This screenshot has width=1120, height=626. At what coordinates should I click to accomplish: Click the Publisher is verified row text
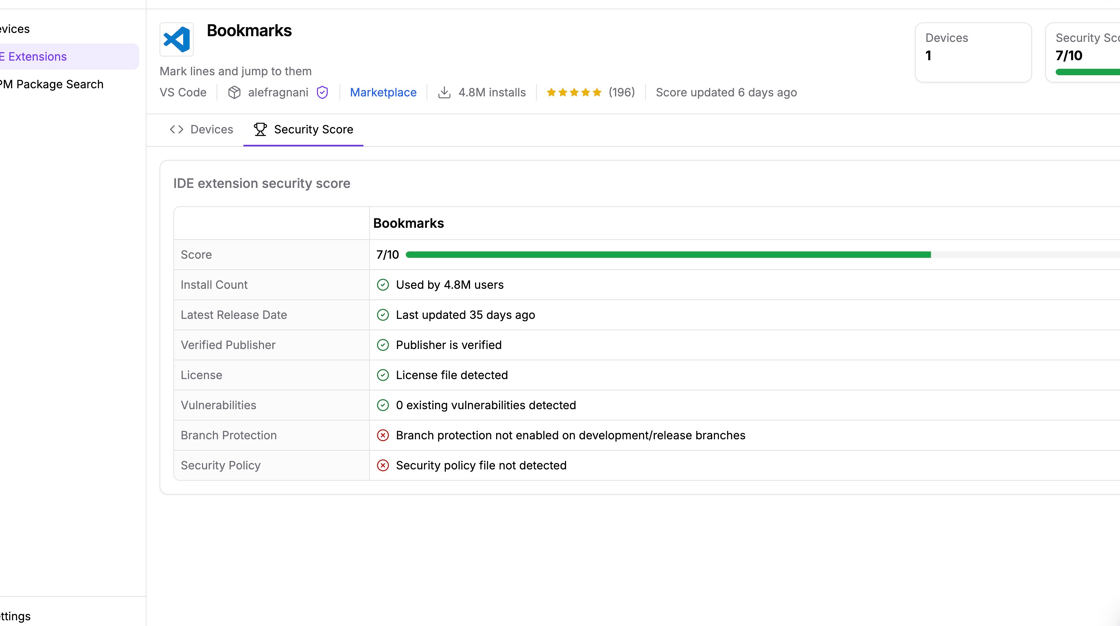[448, 345]
